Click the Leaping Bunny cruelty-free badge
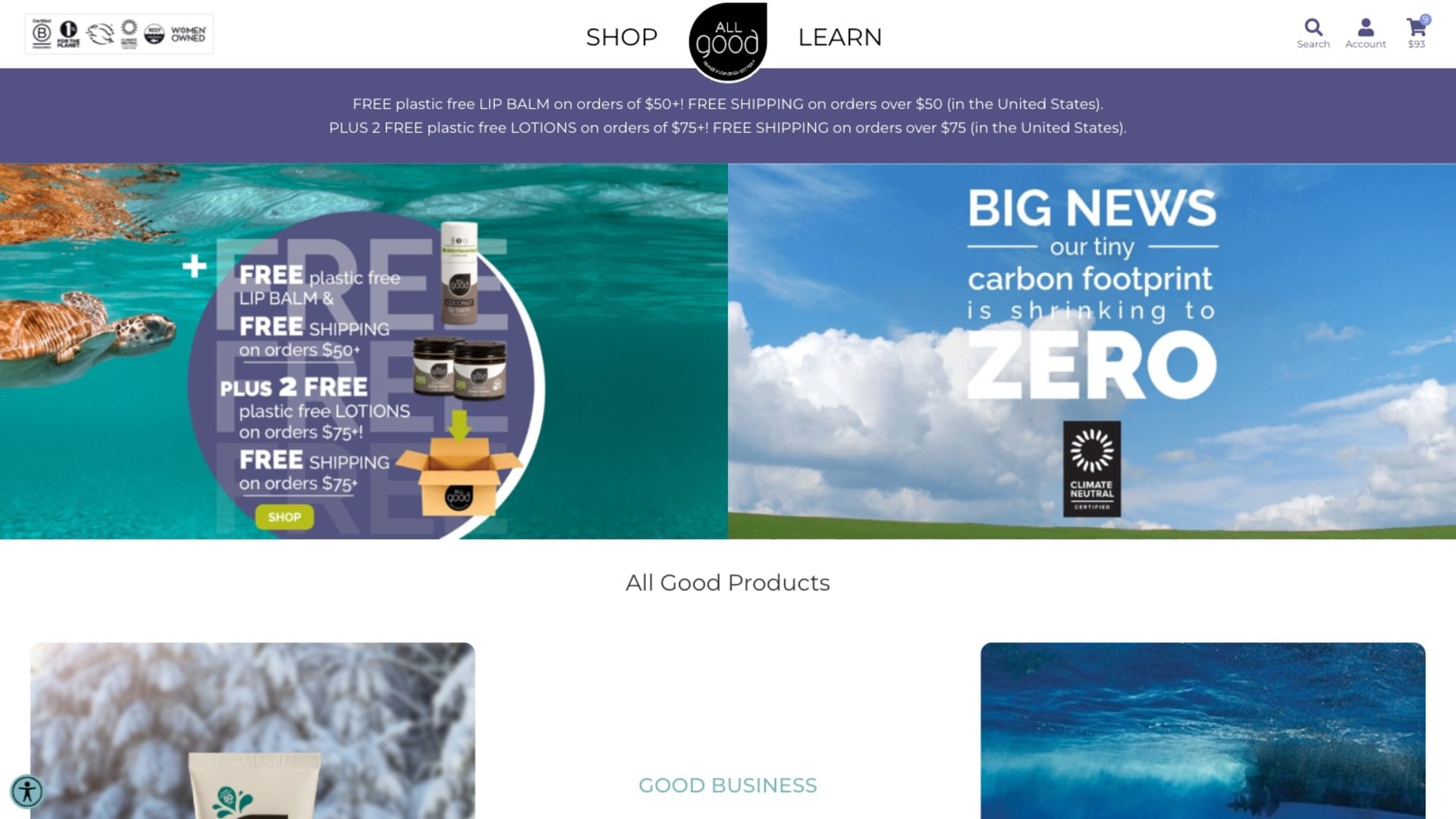Image resolution: width=1456 pixels, height=819 pixels. 100,33
